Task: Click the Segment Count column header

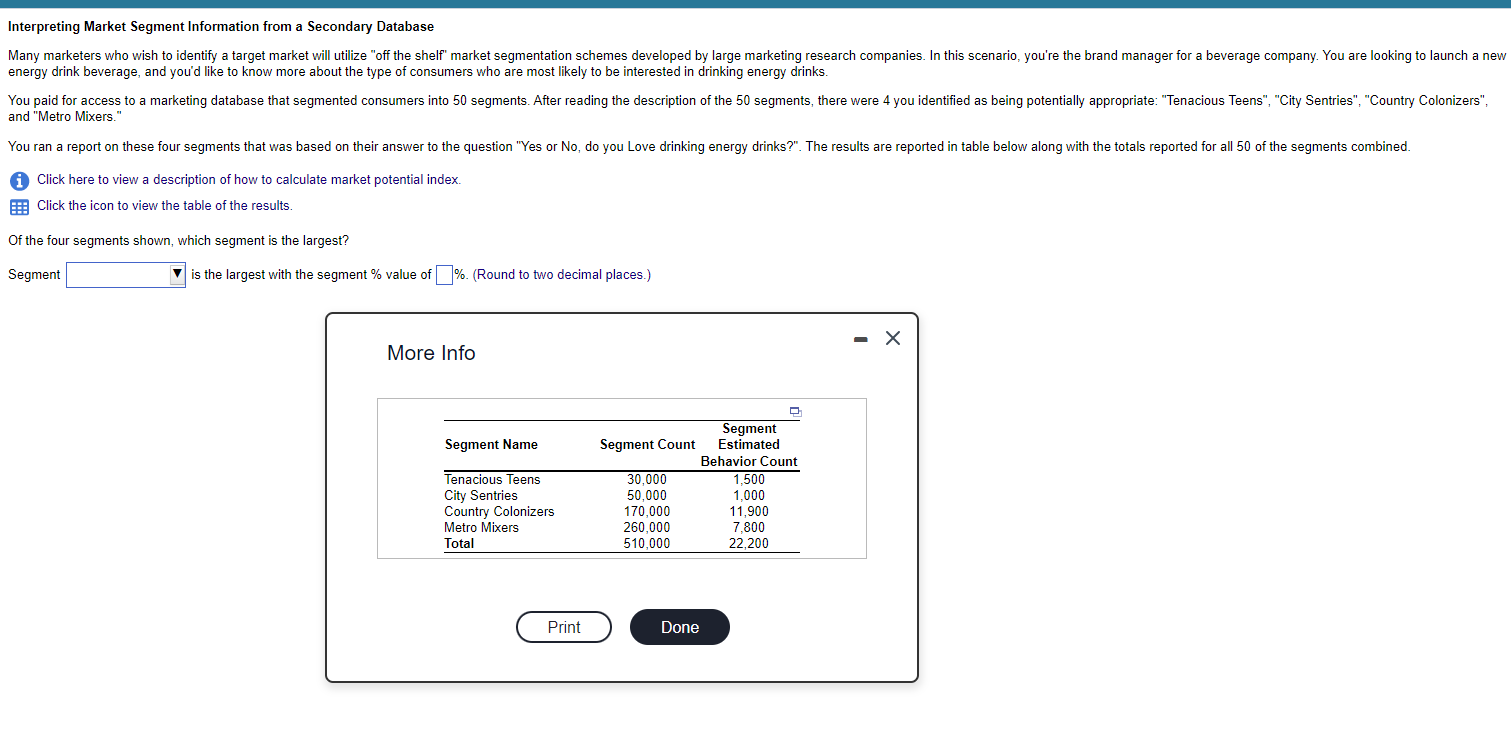Action: click(646, 444)
